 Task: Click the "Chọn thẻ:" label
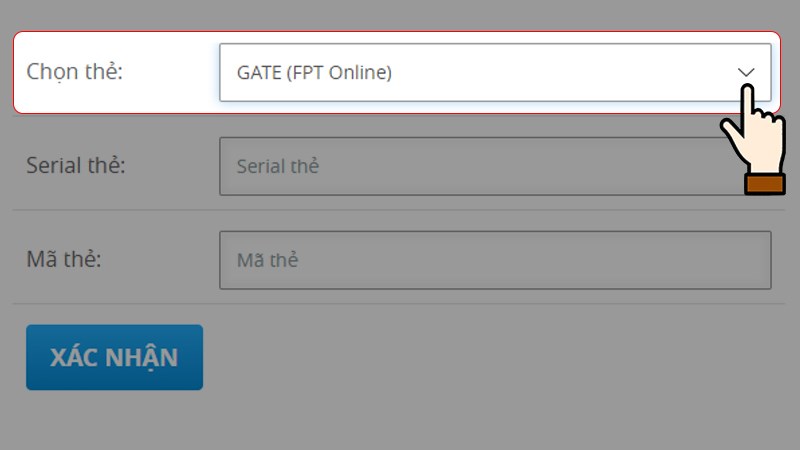click(x=74, y=72)
